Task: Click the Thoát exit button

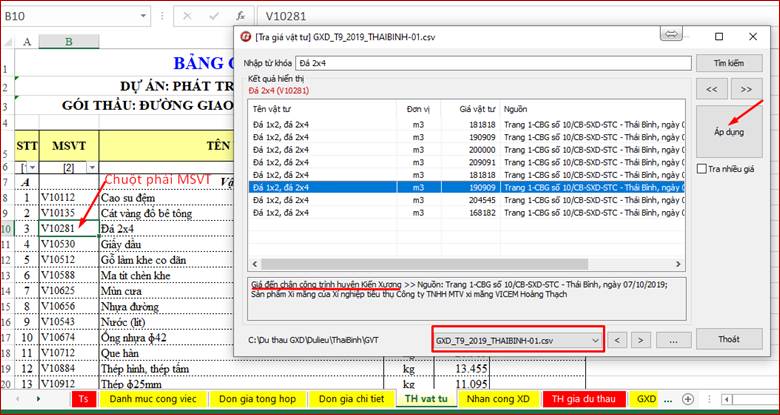Action: pyautogui.click(x=731, y=340)
